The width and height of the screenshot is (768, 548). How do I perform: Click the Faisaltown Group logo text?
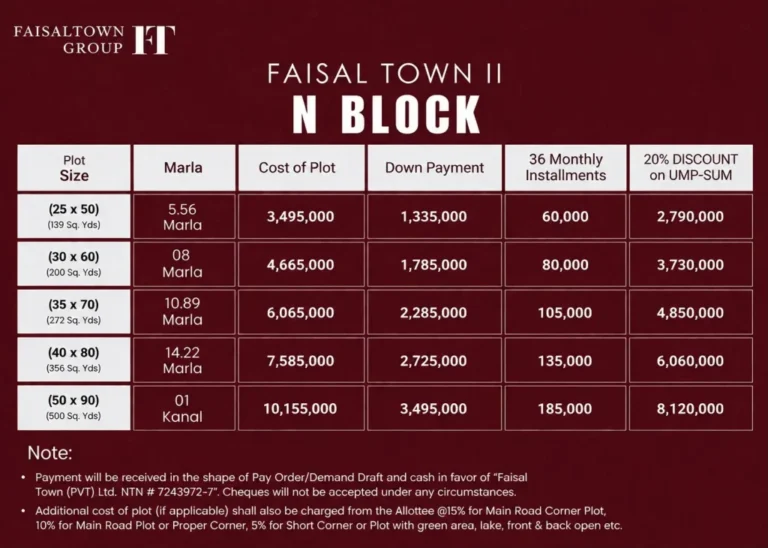click(69, 40)
